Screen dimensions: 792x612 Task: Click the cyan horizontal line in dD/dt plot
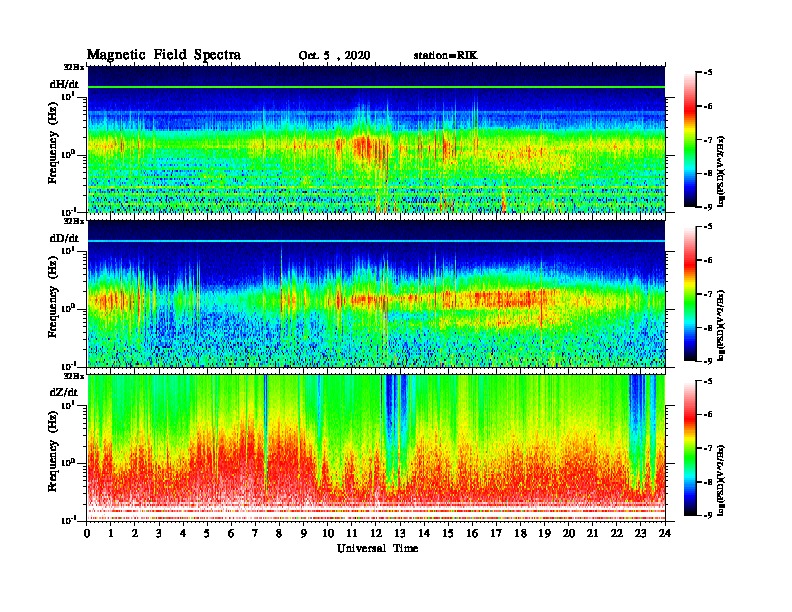click(376, 241)
